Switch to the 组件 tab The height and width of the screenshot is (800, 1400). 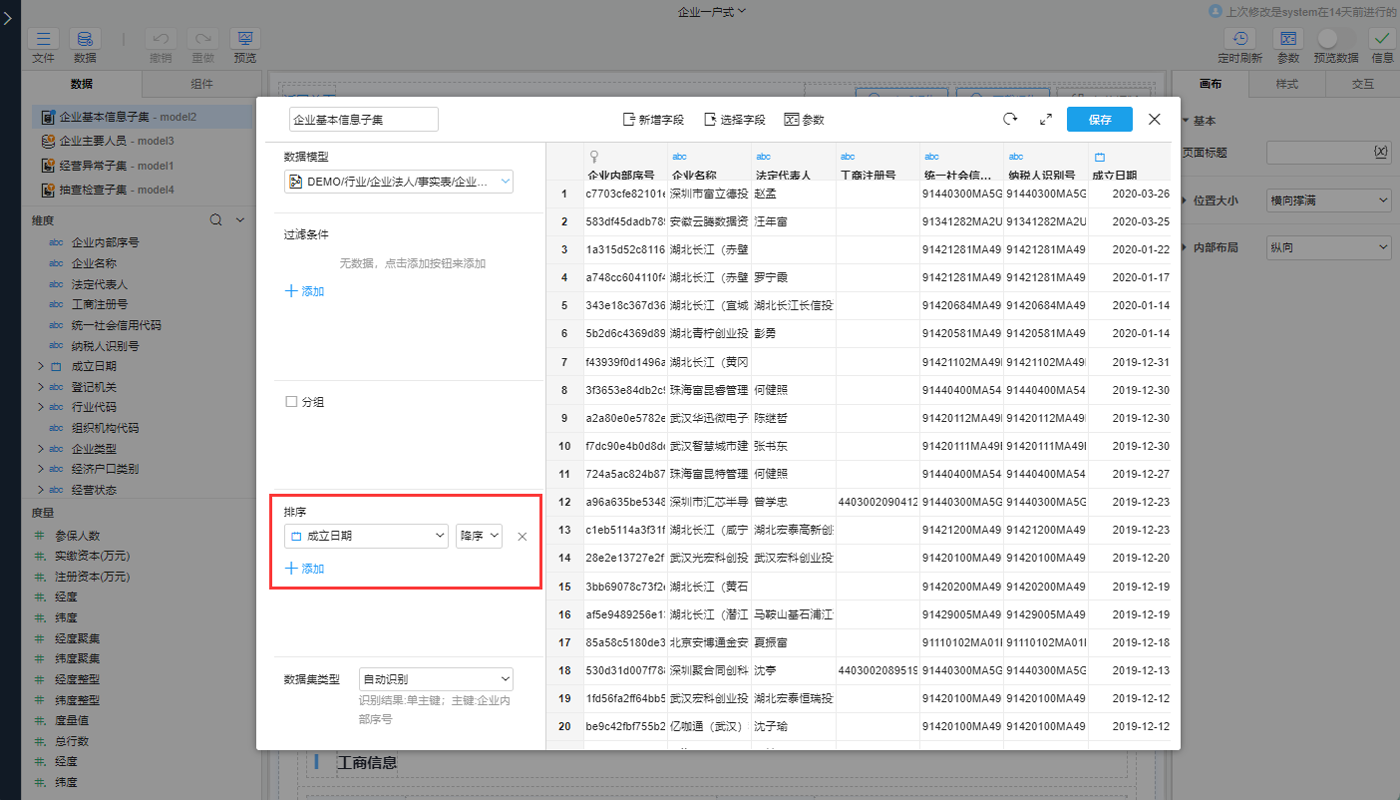pos(200,84)
